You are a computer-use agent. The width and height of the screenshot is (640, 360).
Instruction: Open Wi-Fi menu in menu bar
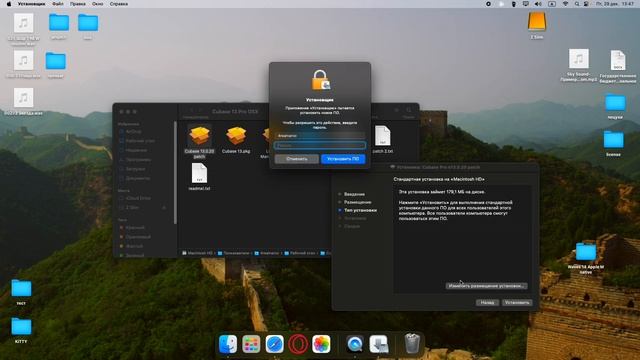pos(565,4)
